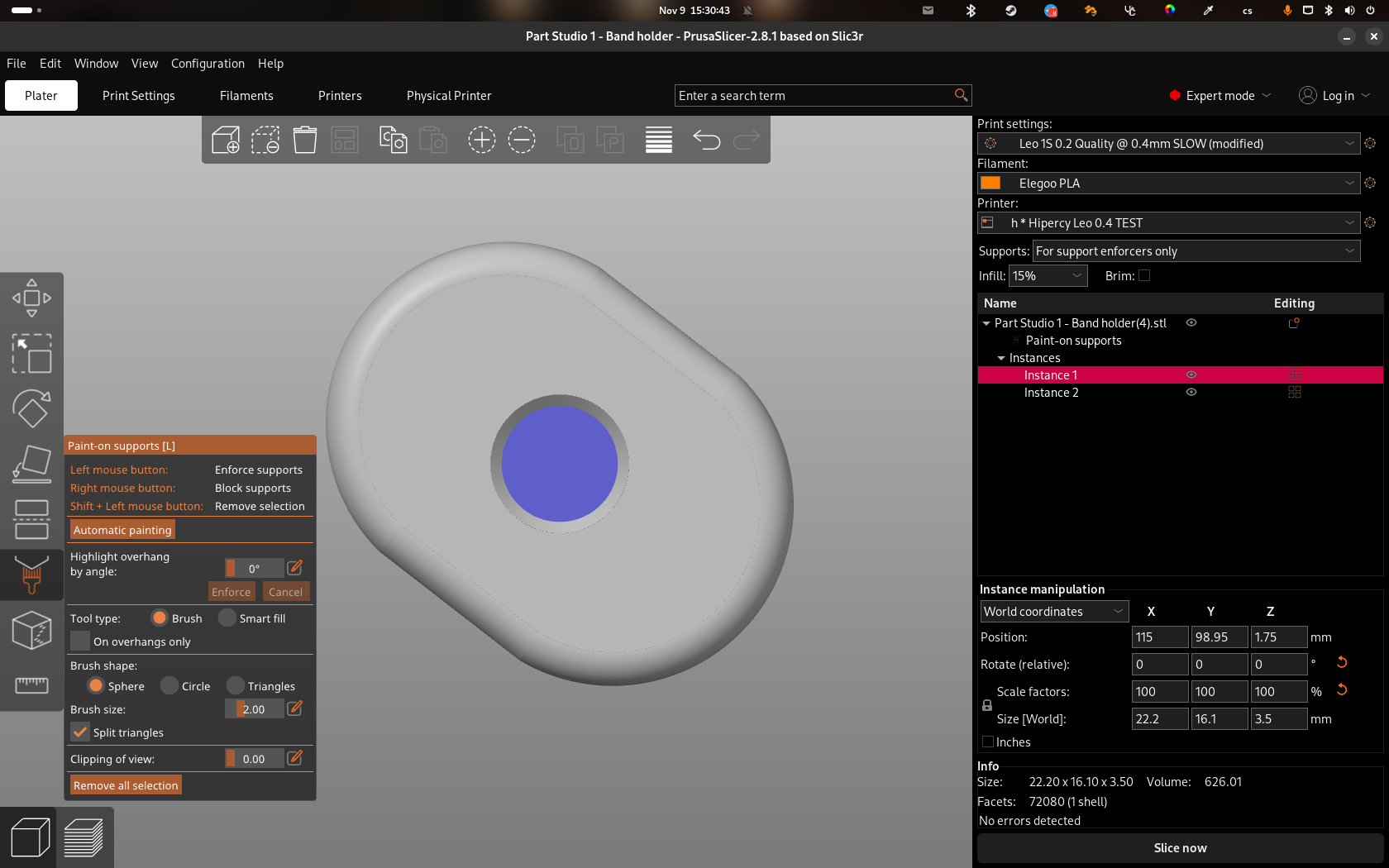Image resolution: width=1389 pixels, height=868 pixels.
Task: Switch to sliced layers preview icon
Action: [x=84, y=837]
